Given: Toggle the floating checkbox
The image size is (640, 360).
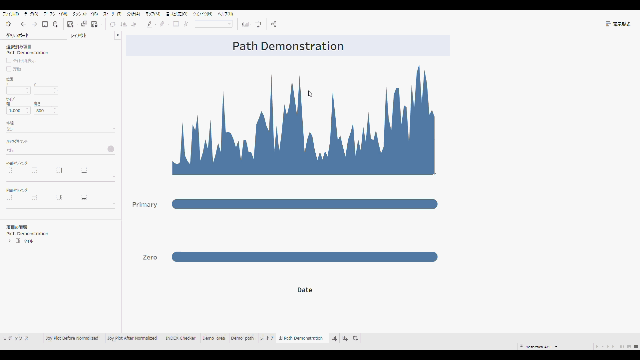Looking at the screenshot, I should tap(9, 69).
